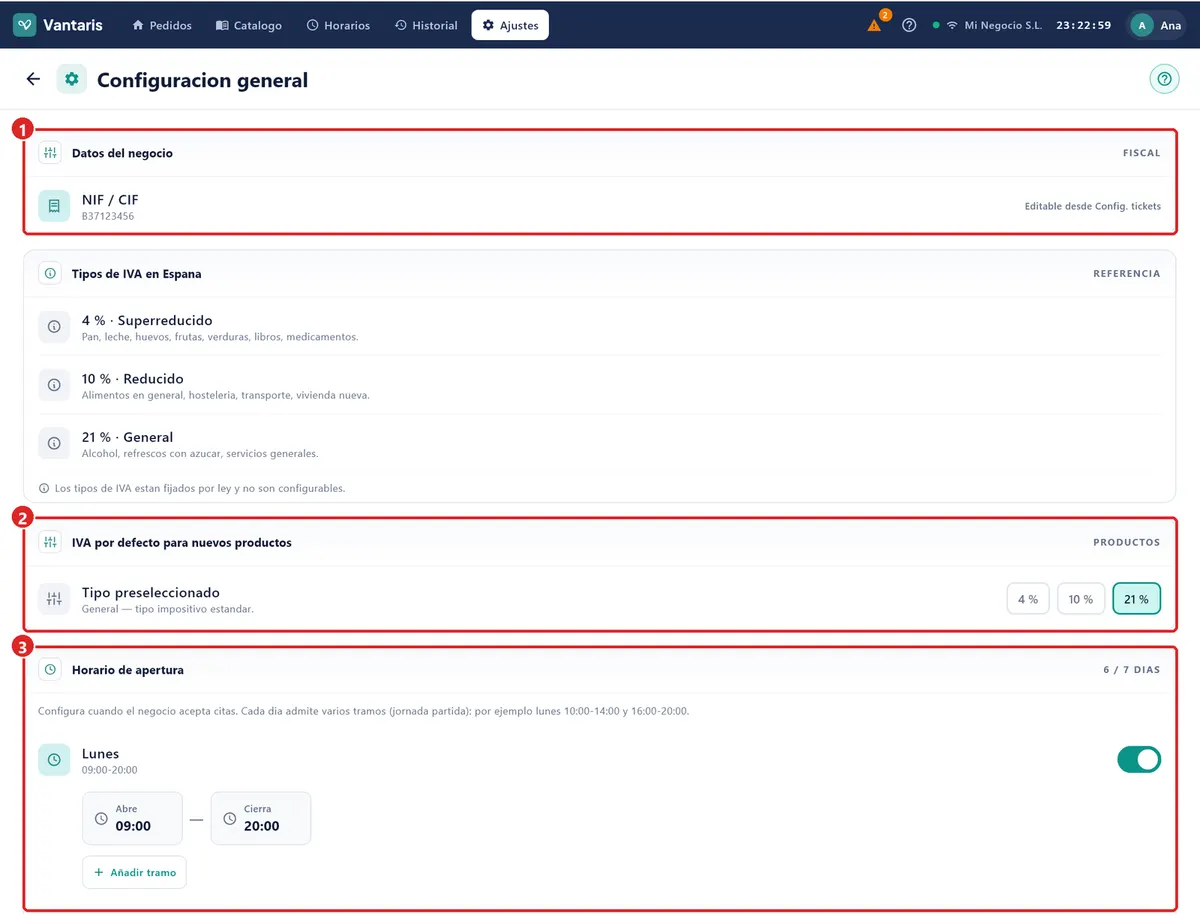
Task: Click the 'Editable desde Config. tickets' note
Action: [1093, 206]
